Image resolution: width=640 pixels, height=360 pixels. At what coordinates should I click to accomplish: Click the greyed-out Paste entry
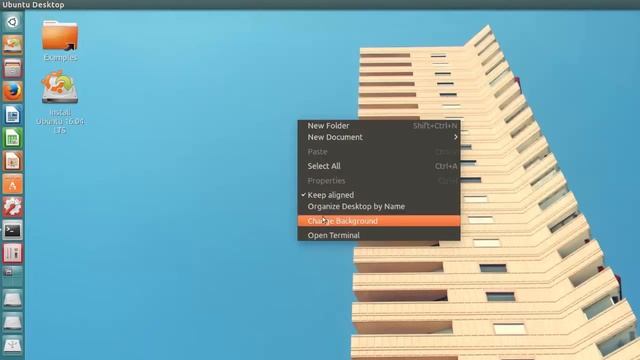tap(379, 152)
